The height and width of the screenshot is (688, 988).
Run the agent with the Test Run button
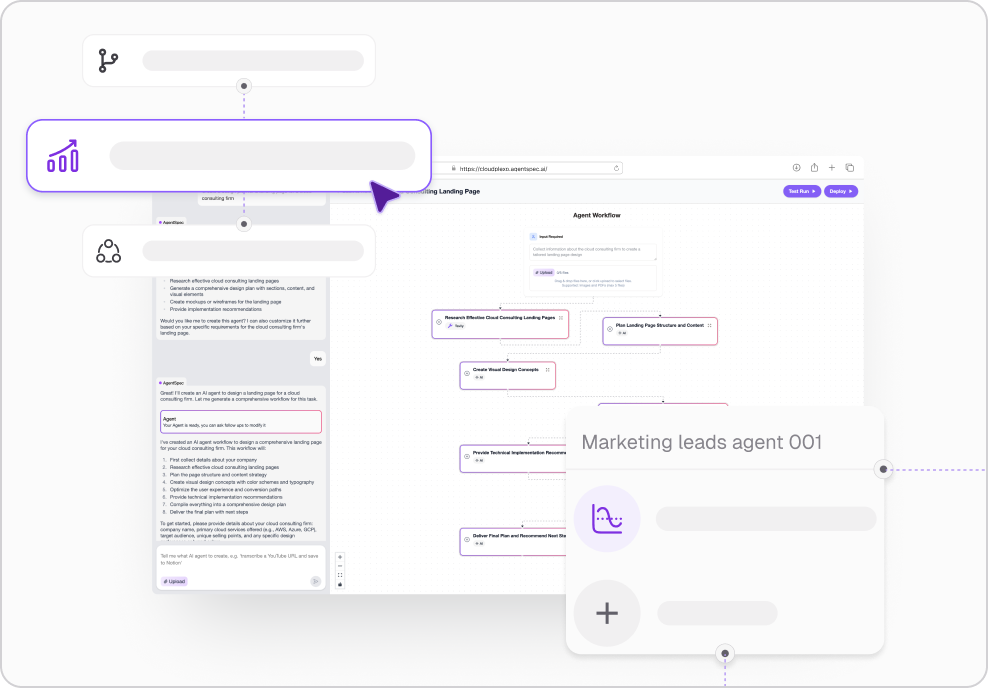click(800, 191)
